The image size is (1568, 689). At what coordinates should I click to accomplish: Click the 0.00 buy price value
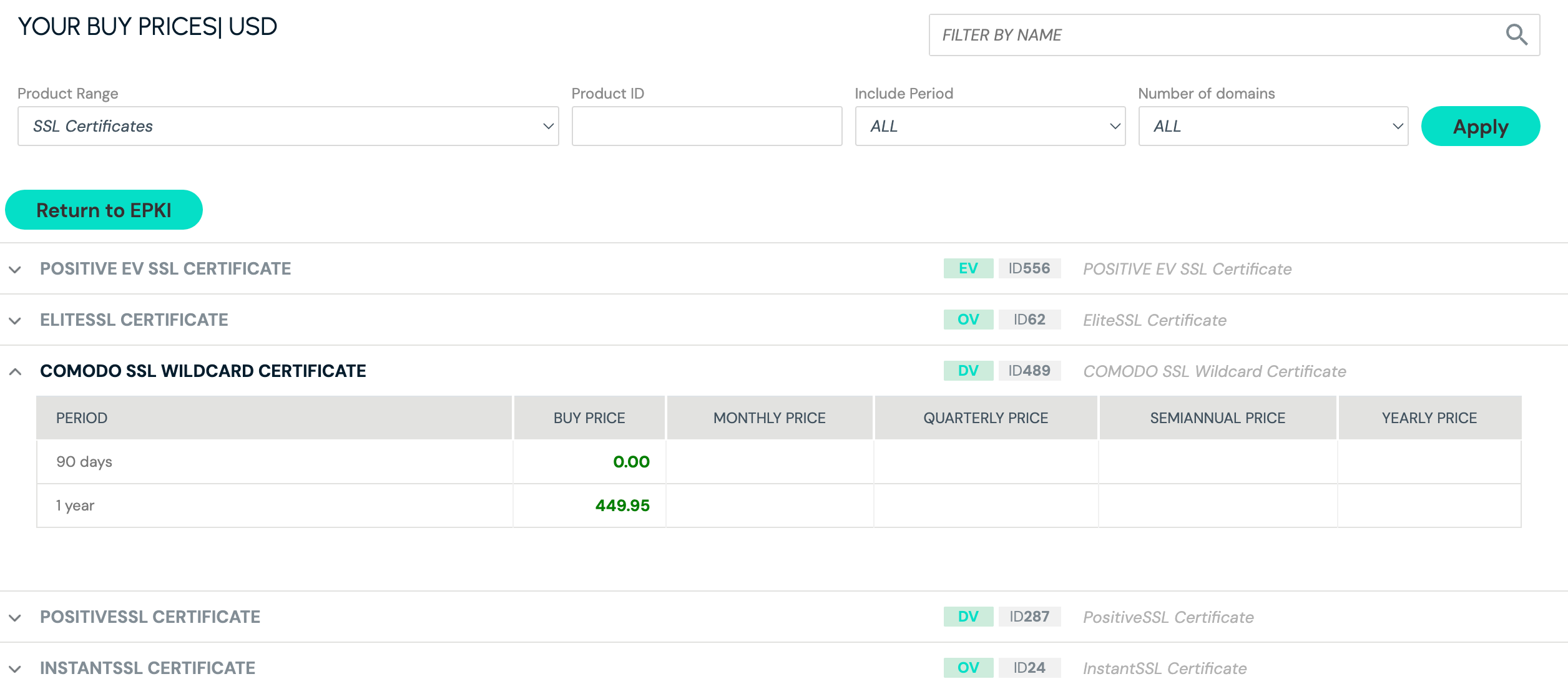tap(631, 462)
